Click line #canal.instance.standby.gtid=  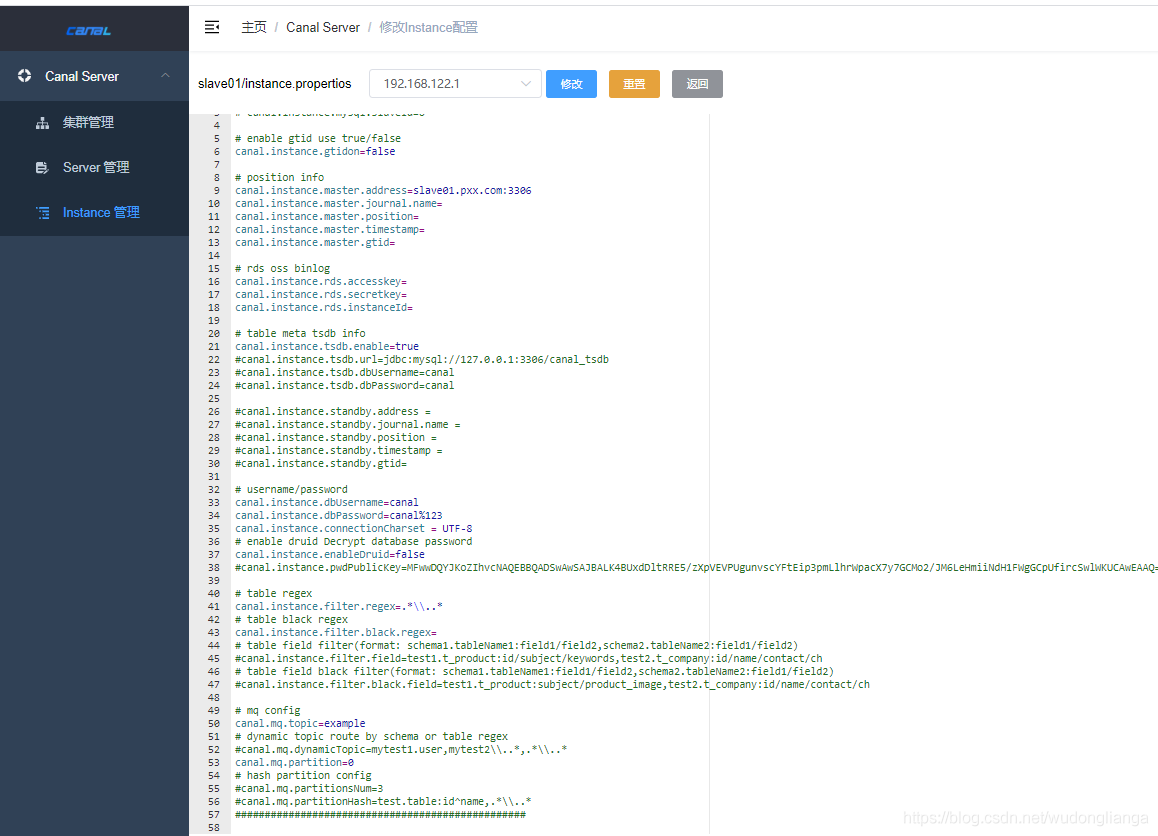point(321,464)
